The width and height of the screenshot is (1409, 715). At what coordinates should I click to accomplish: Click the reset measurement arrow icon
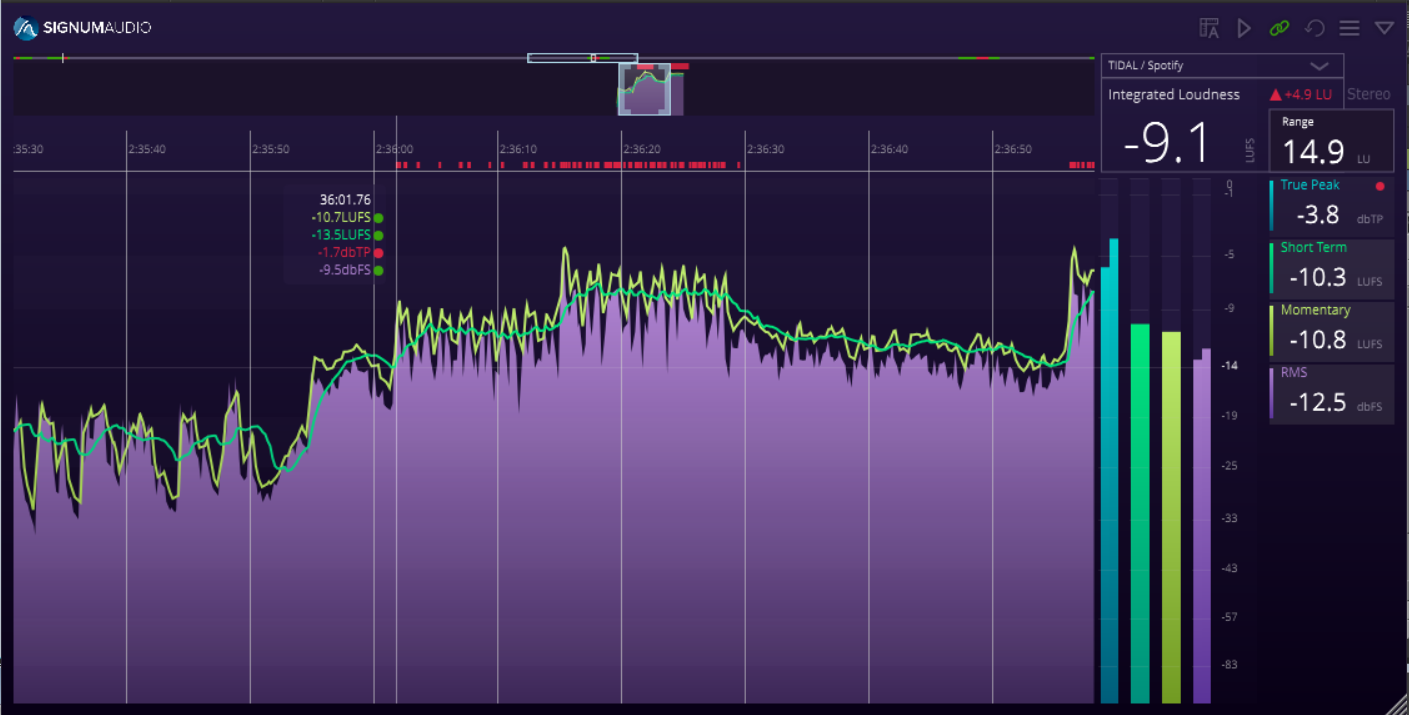[x=1314, y=28]
